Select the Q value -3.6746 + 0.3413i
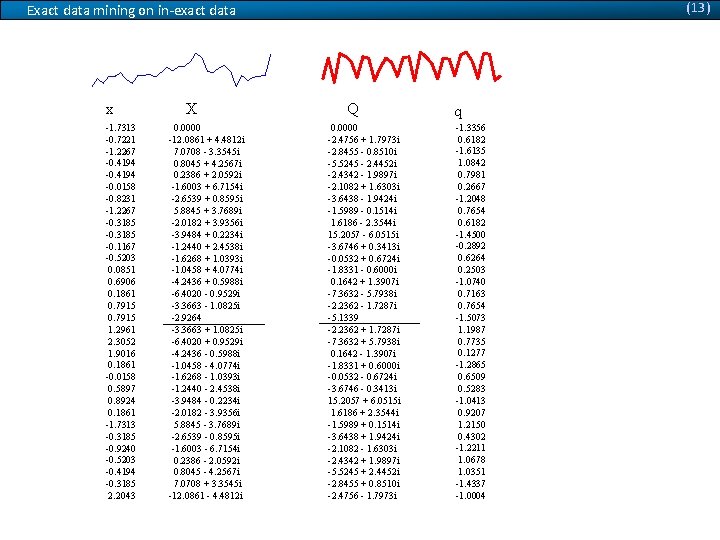The image size is (720, 540). [364, 247]
